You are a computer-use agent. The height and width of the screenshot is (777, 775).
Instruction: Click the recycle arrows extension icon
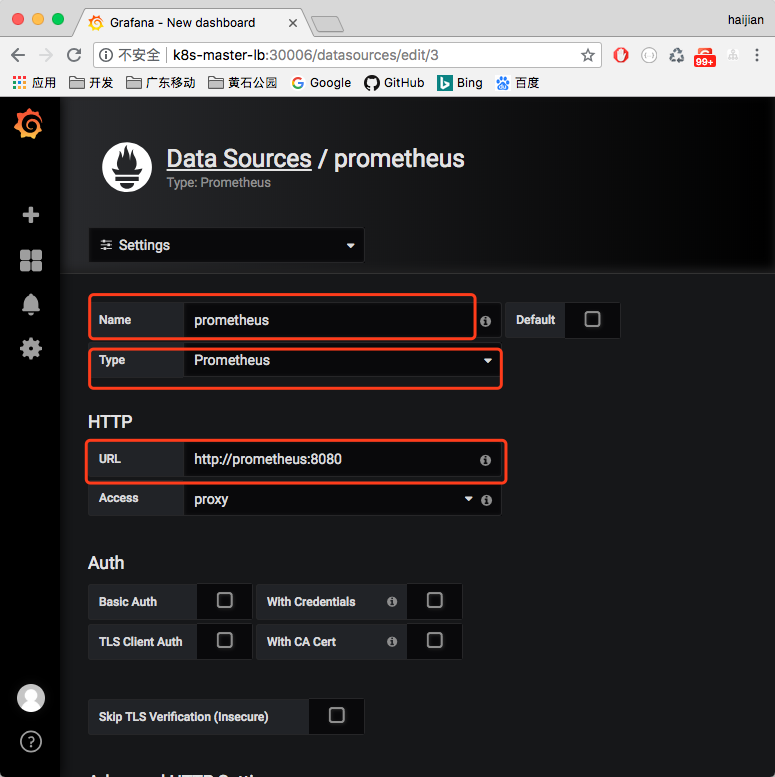(676, 55)
